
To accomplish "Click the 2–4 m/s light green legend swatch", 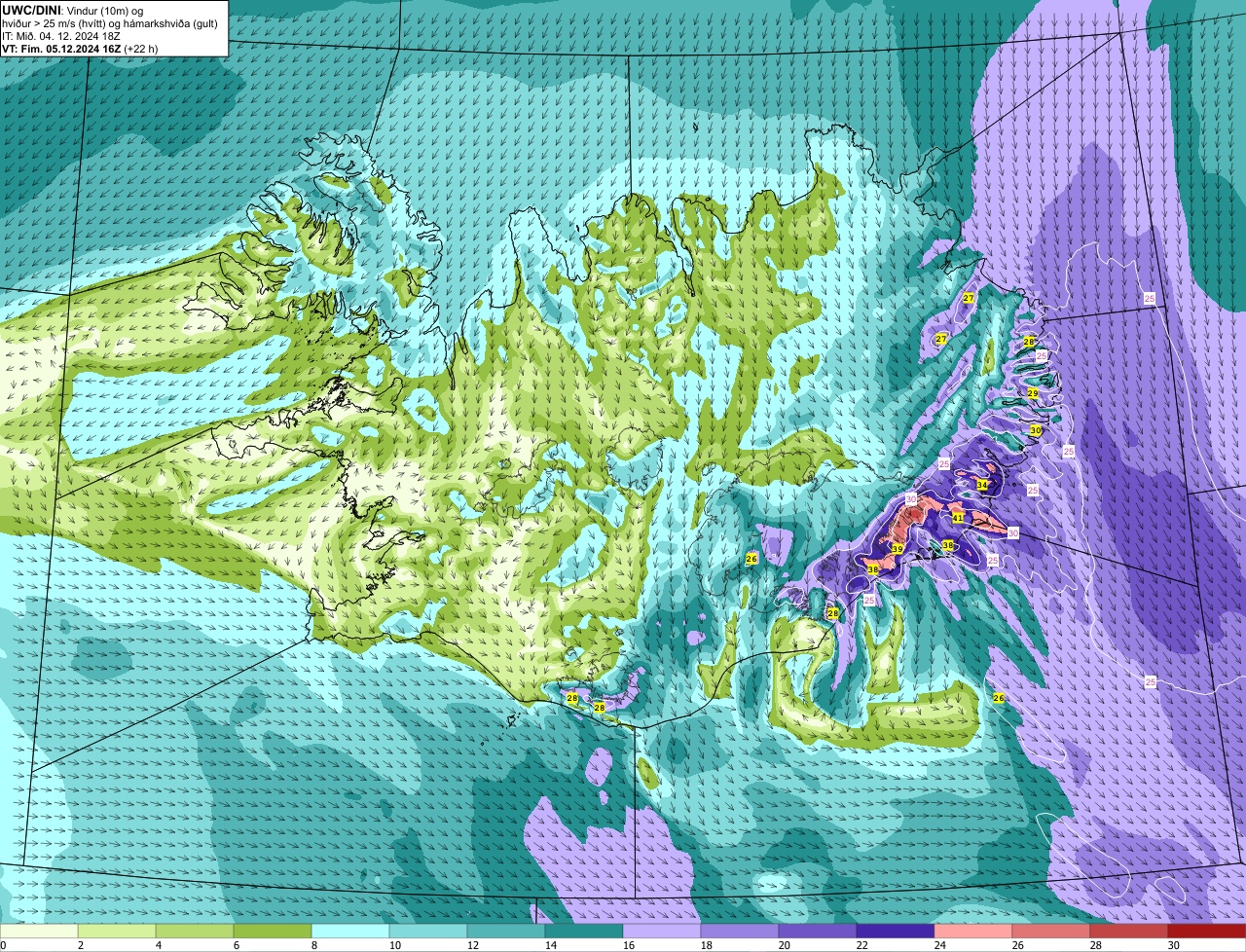I will tap(117, 931).
